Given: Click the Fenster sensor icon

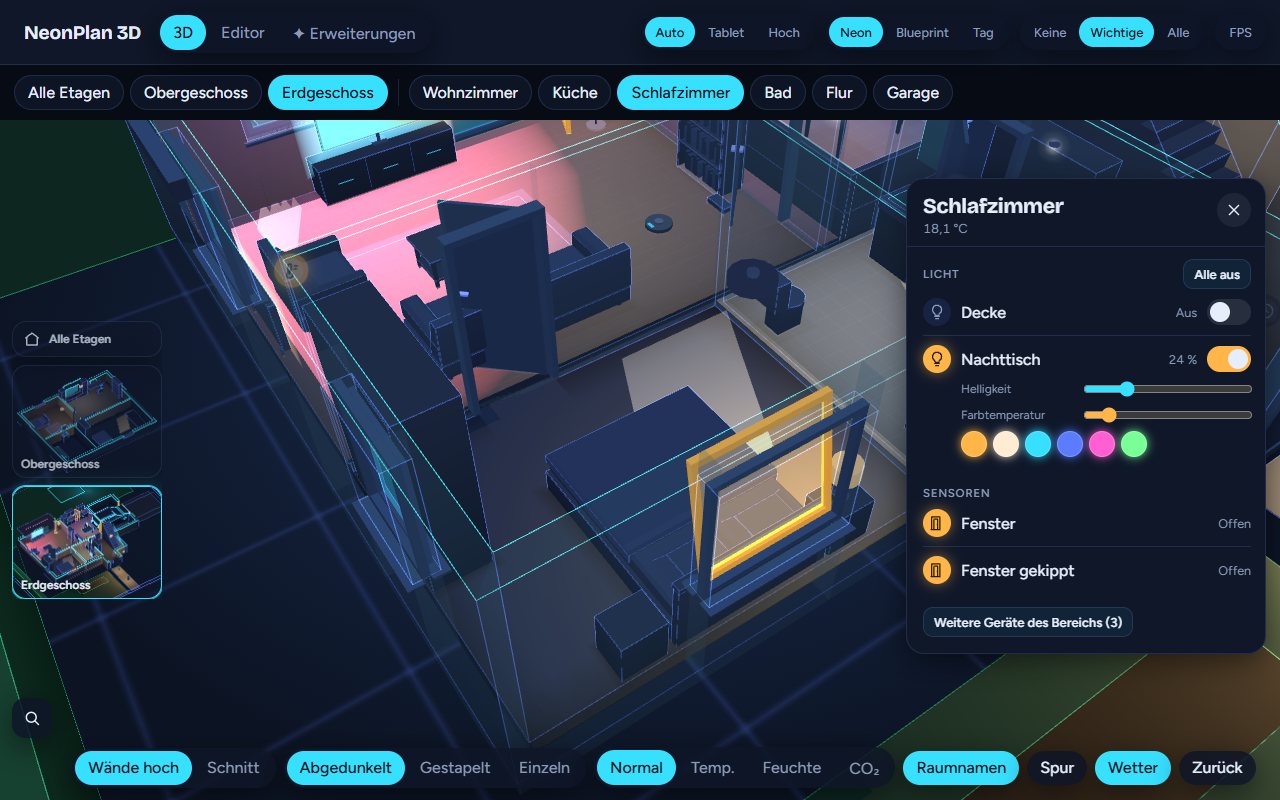Looking at the screenshot, I should click(x=937, y=523).
